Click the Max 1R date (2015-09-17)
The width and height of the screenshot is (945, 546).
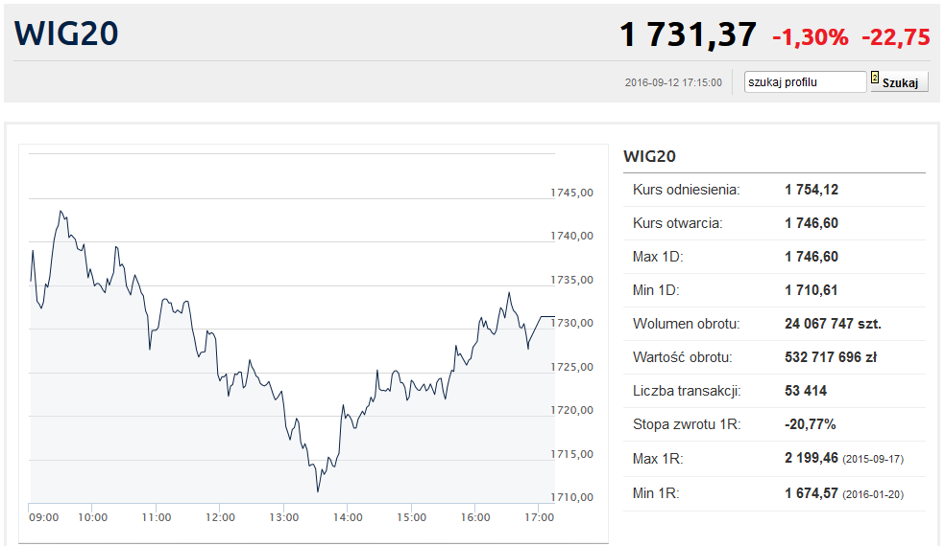click(873, 459)
